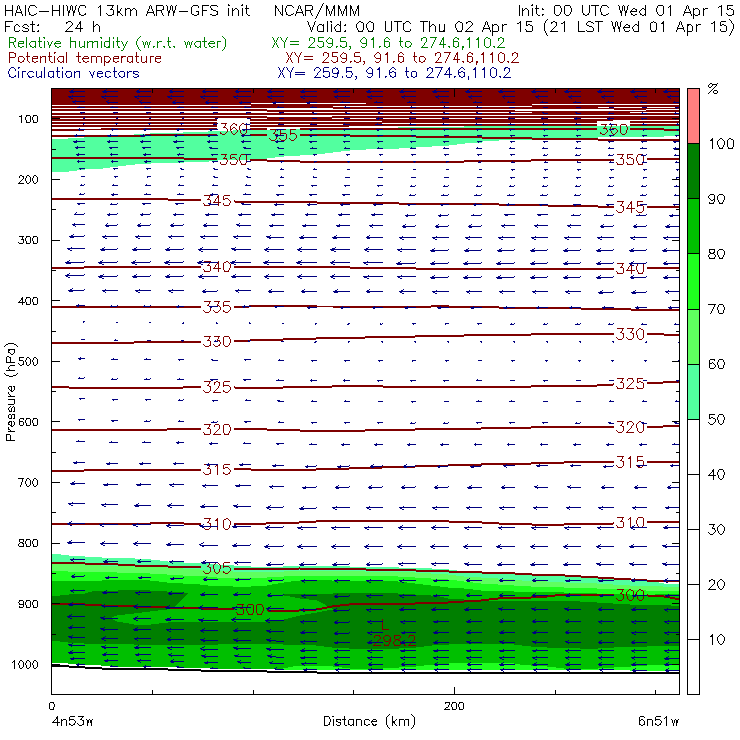Click the 600 hPa pressure axis label
The image size is (740, 740).
pyautogui.click(x=28, y=422)
